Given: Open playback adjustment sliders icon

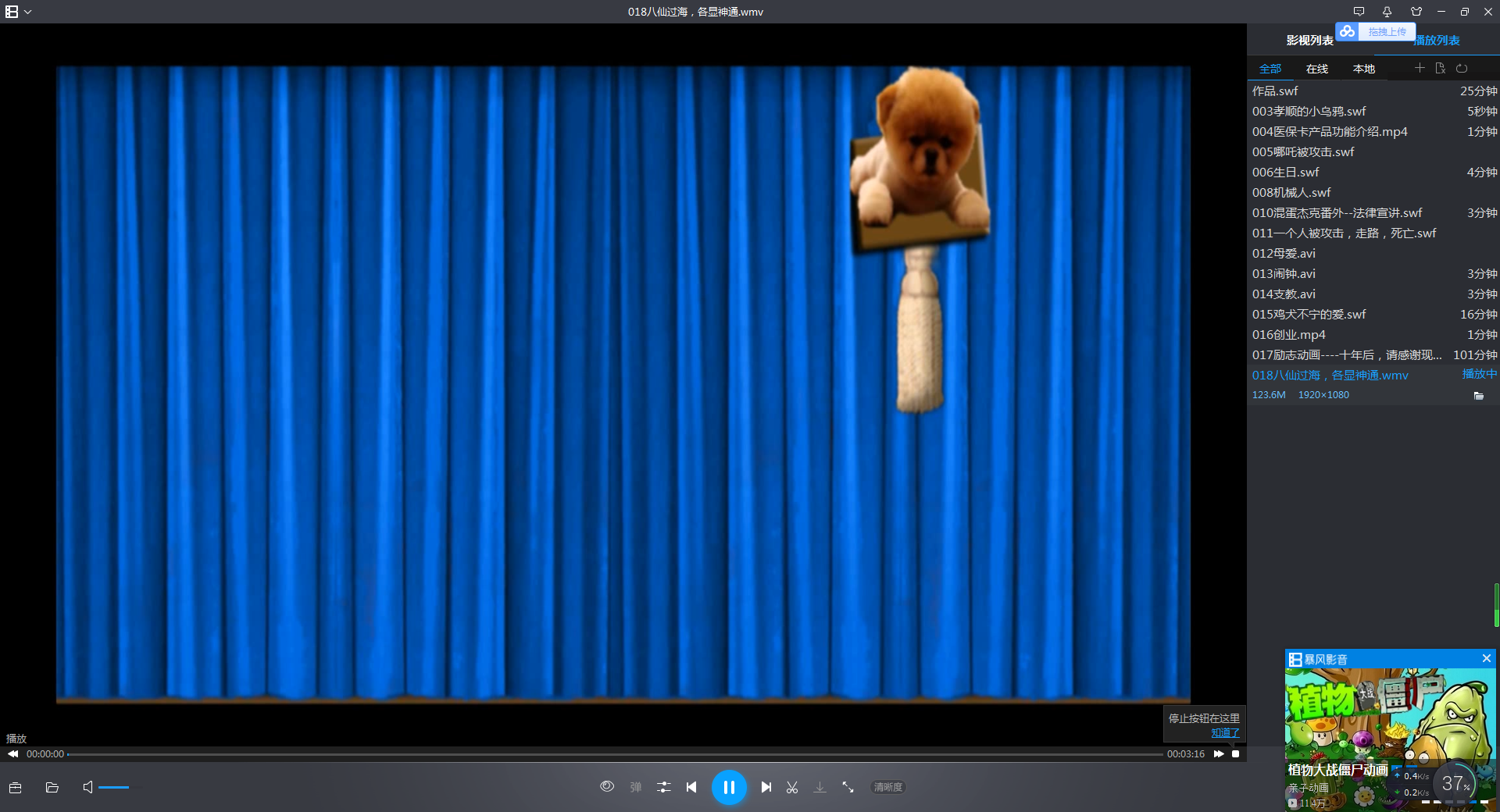Looking at the screenshot, I should pyautogui.click(x=664, y=787).
